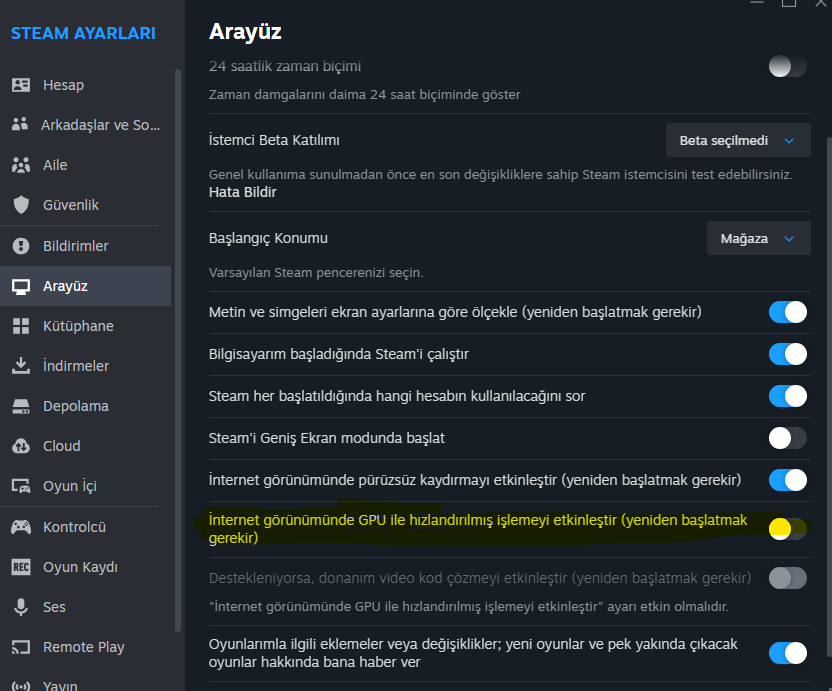The height and width of the screenshot is (691, 832).
Task: Open the Beta seçilmedi dropdown
Action: [738, 140]
